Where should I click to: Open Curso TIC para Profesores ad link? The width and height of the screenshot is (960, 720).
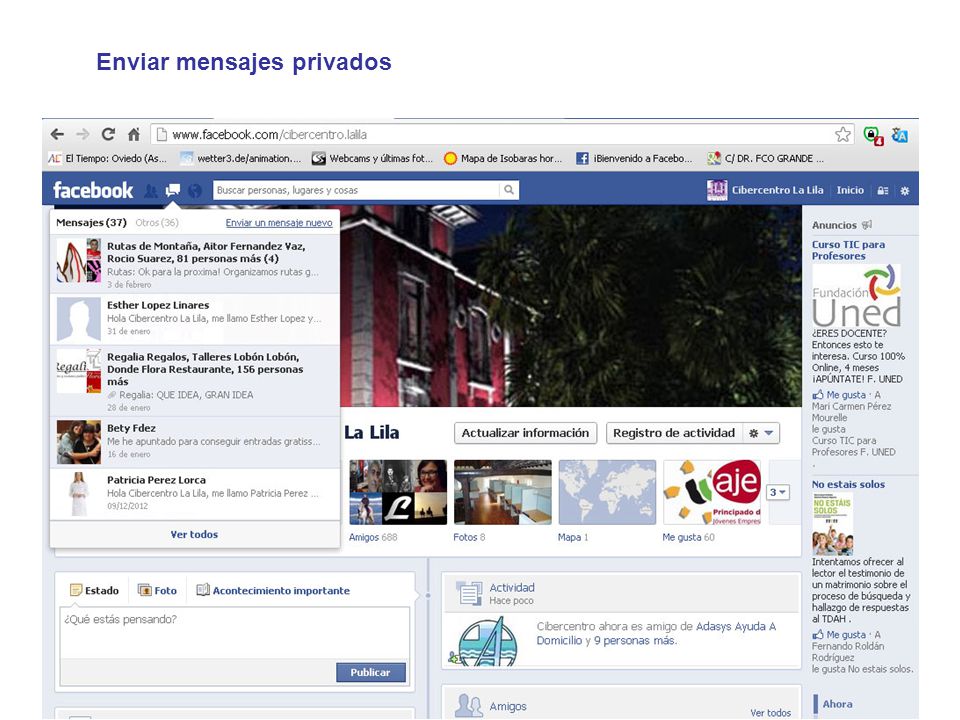point(848,250)
